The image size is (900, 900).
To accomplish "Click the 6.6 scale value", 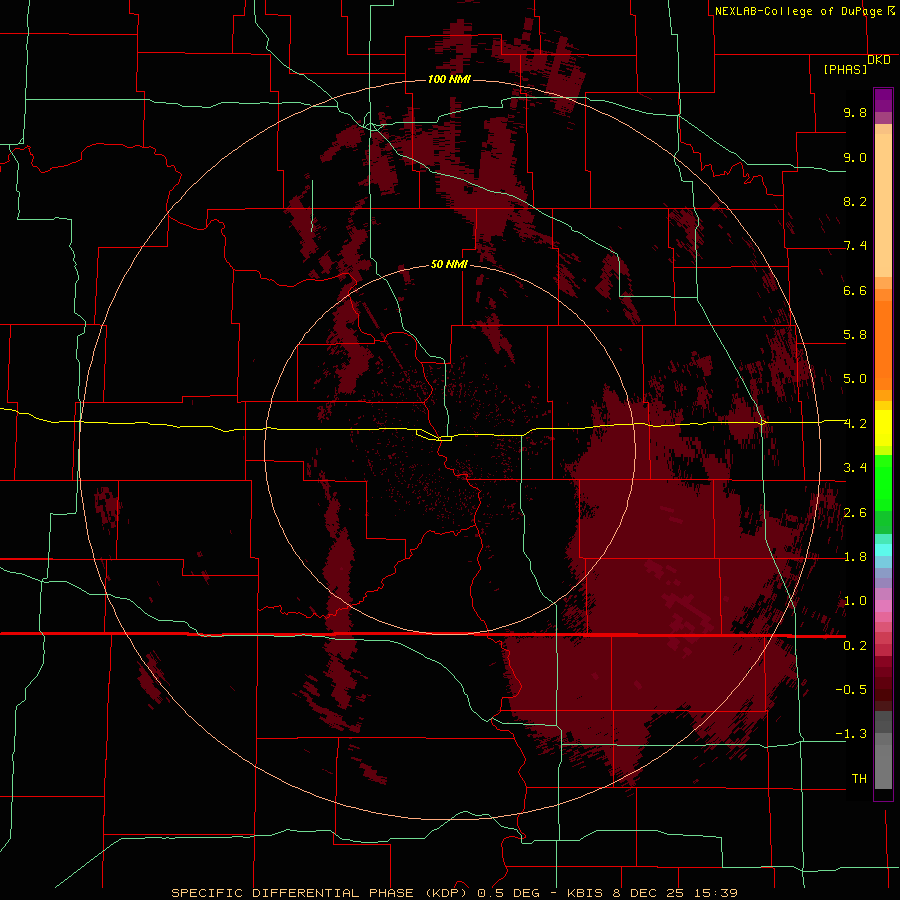I will click(855, 290).
